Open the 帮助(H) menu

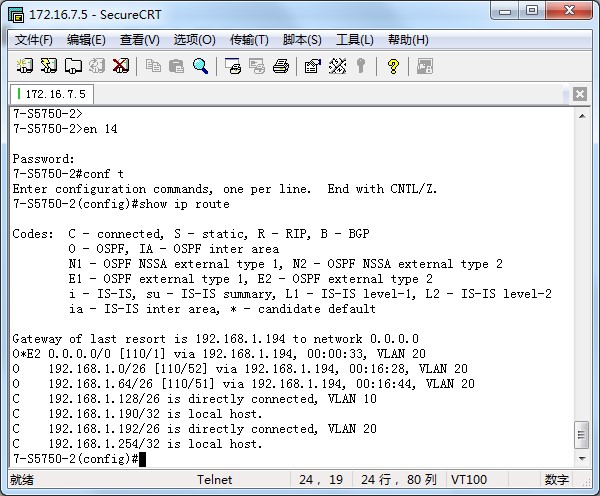(408, 40)
